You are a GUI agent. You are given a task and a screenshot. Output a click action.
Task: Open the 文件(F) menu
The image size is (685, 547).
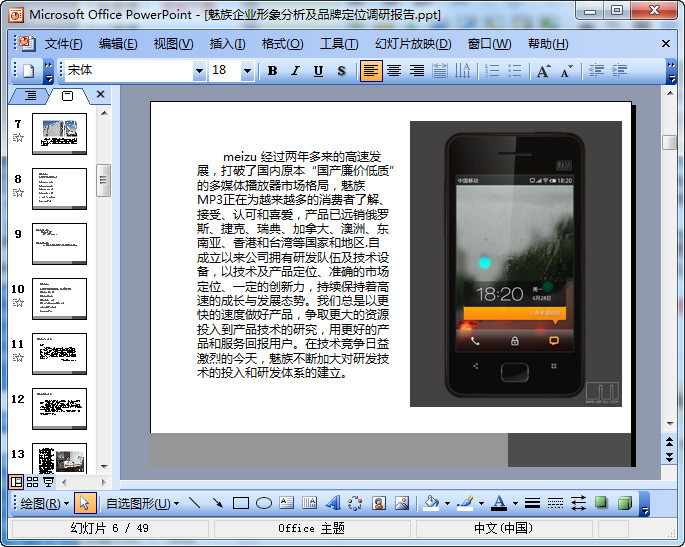point(63,44)
